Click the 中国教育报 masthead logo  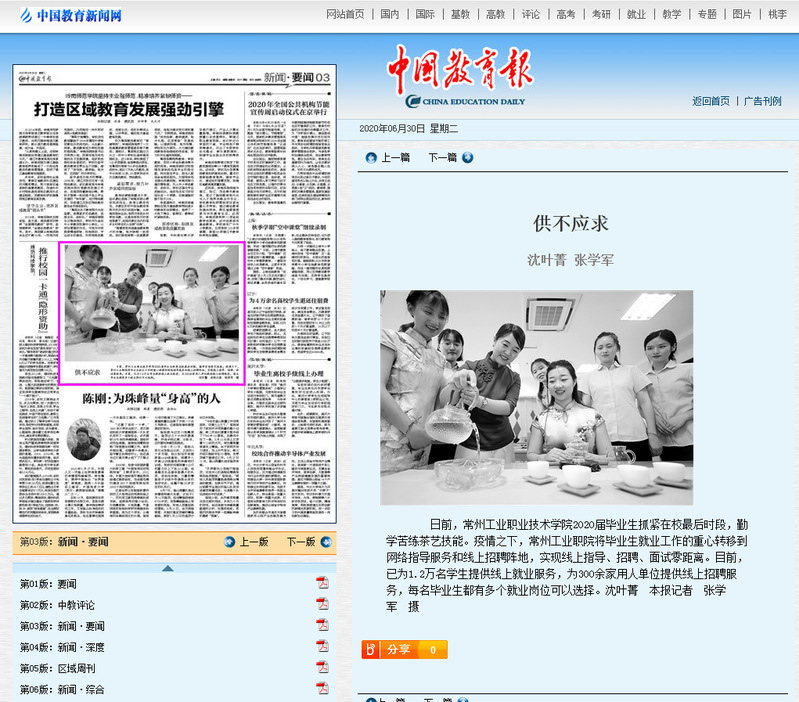coord(460,76)
